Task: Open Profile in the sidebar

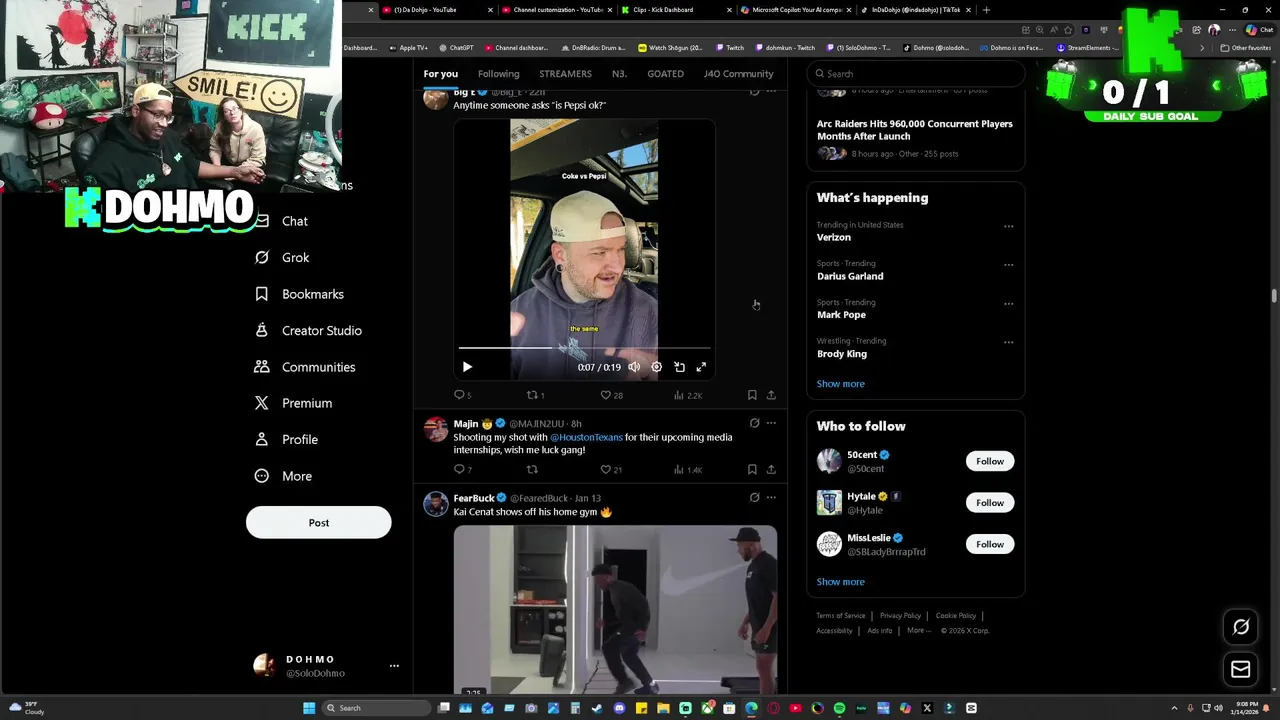Action: point(286,440)
